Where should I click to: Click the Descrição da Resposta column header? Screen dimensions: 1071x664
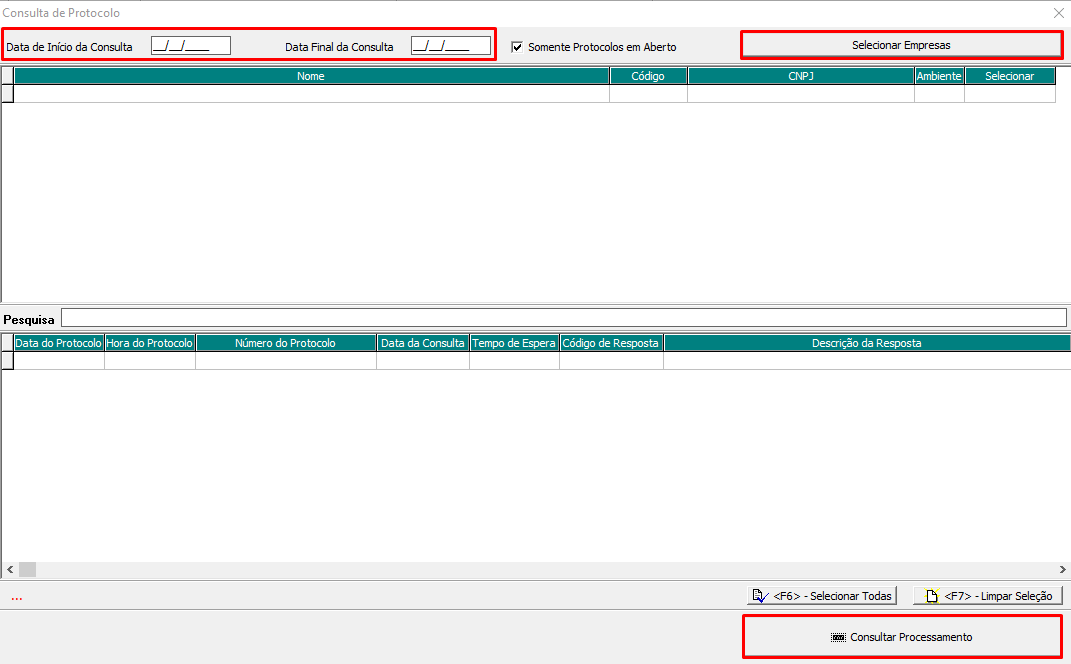[866, 343]
